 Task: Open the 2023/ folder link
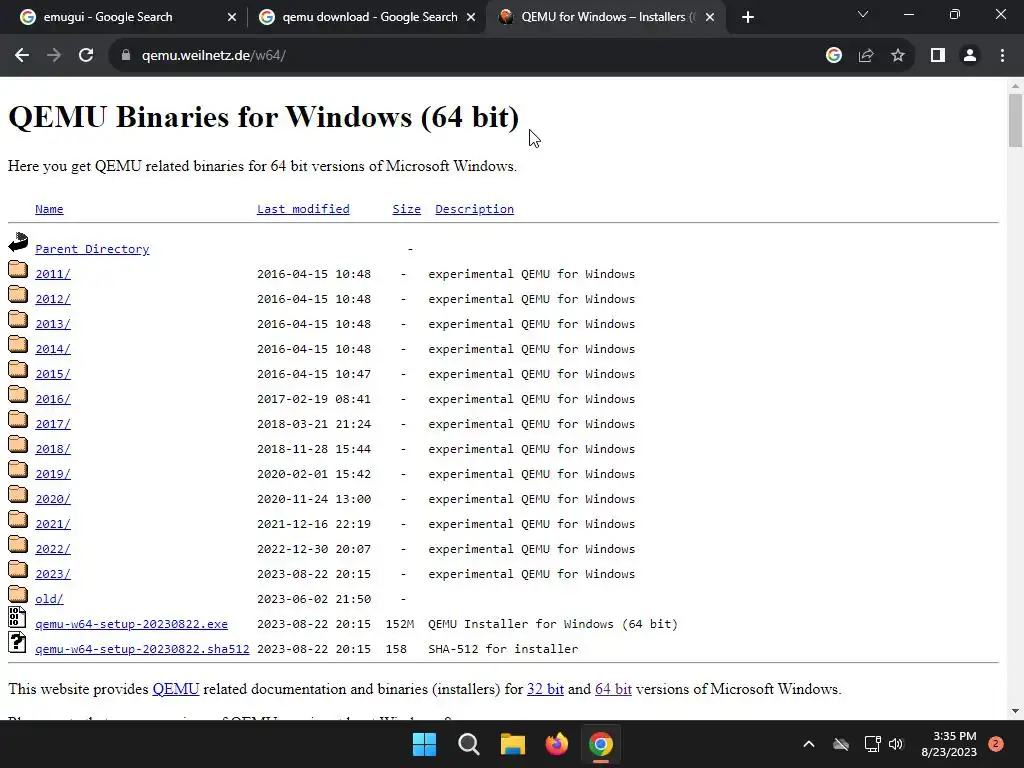coord(53,574)
